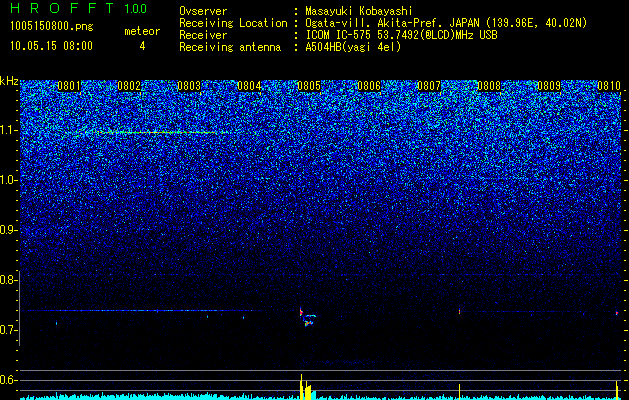Click the 1.0 frequency axis label
This screenshot has width=629, height=400.
[x=9, y=180]
